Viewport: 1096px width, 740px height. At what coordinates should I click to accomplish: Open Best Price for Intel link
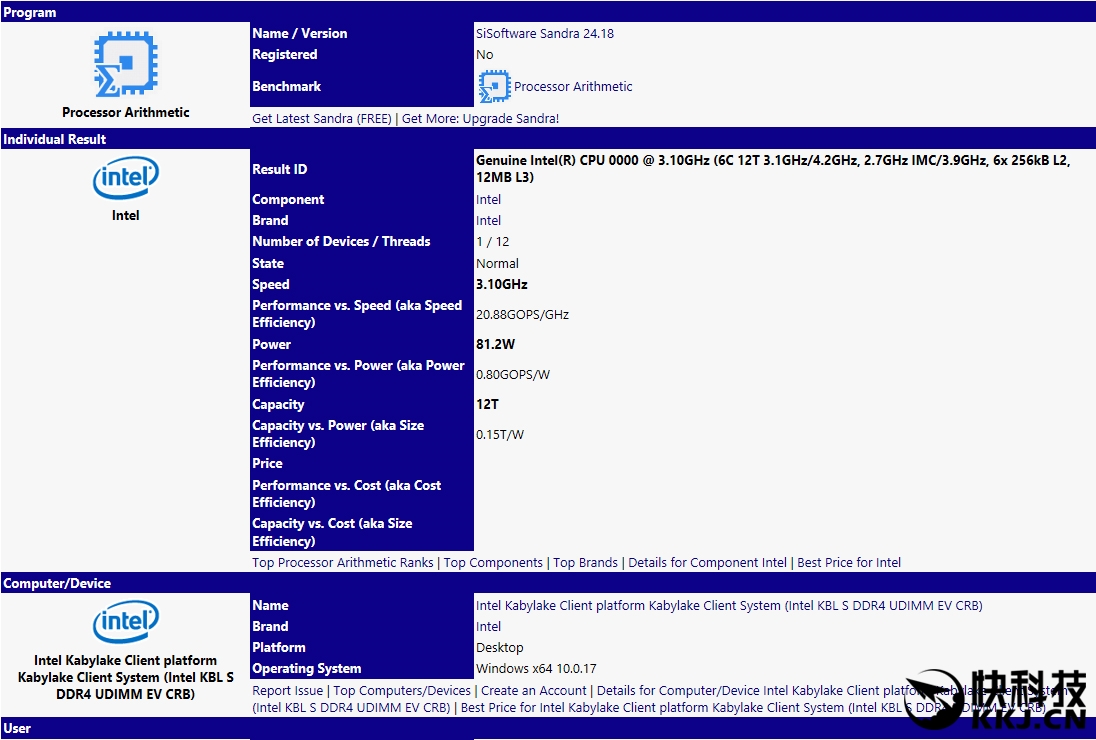(x=849, y=563)
